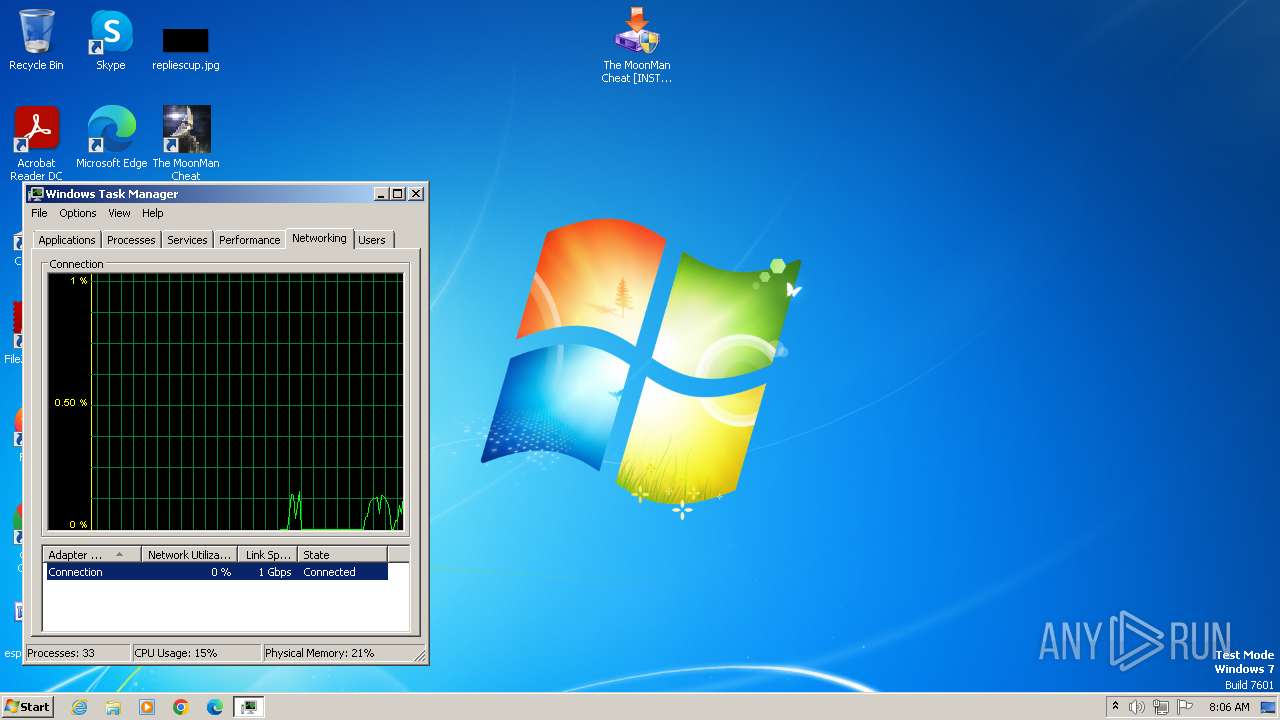The height and width of the screenshot is (720, 1280).
Task: Open Google Chrome from the taskbar
Action: tap(181, 707)
